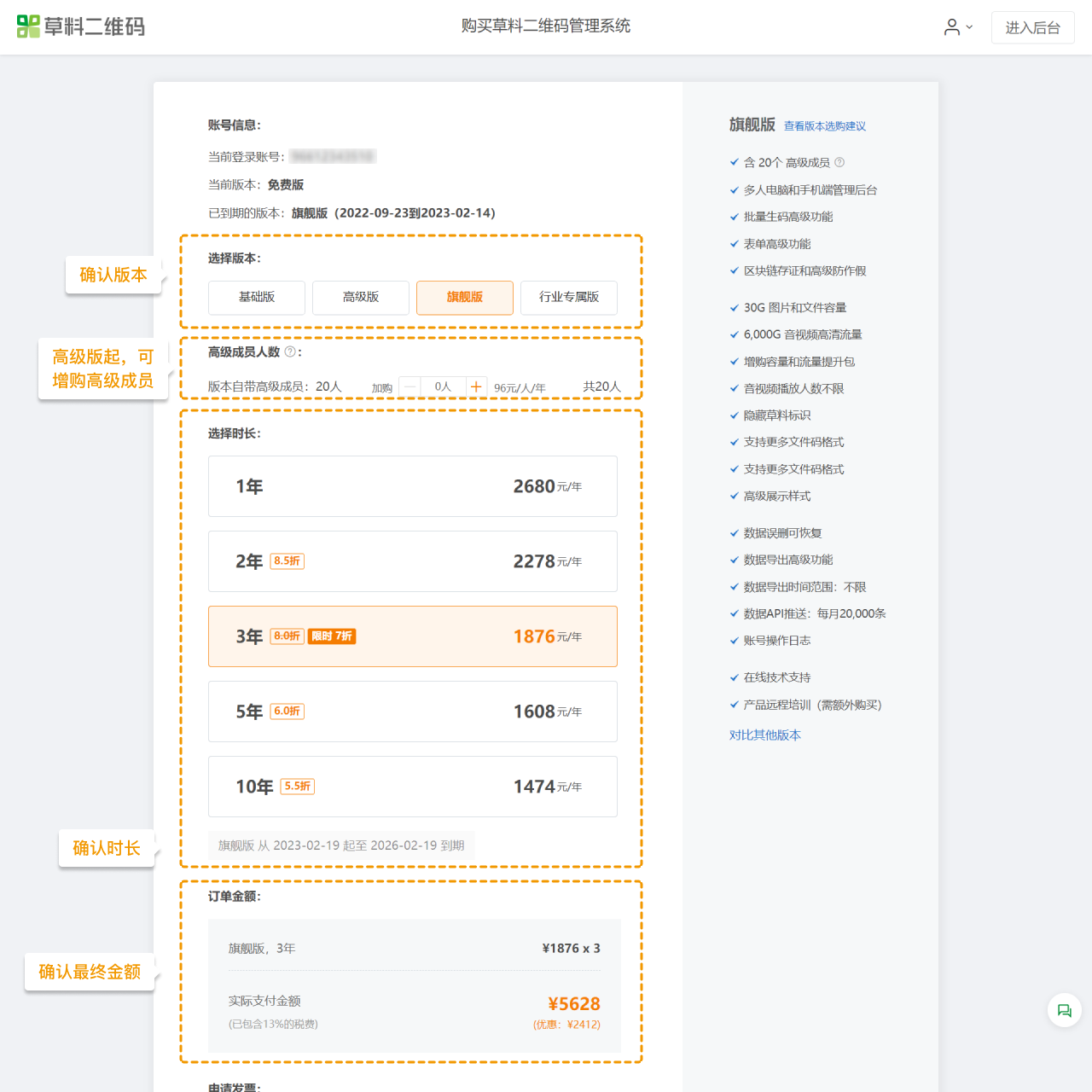This screenshot has height=1092, width=1092.
Task: Open 查看版本选购建议 link
Action: (x=825, y=126)
